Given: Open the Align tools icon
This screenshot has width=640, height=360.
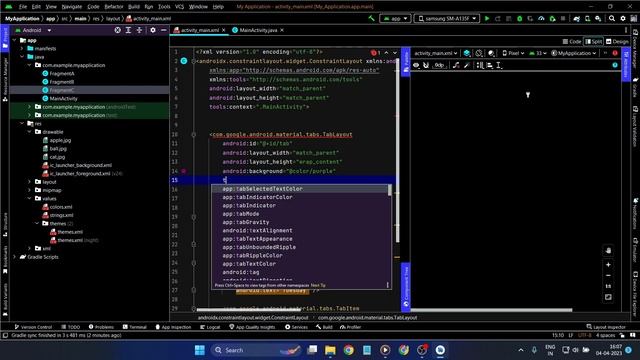Looking at the screenshot, I should (490, 65).
